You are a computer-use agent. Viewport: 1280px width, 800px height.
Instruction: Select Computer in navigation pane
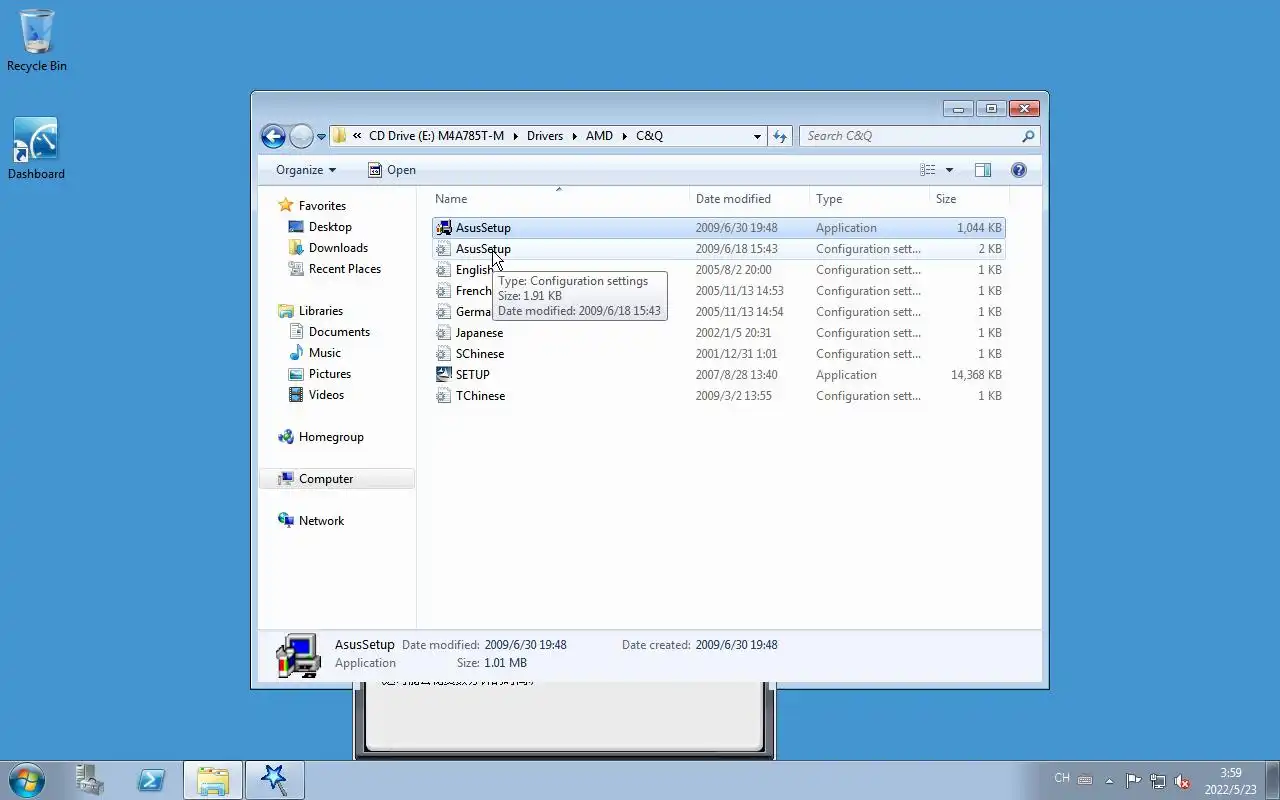[x=337, y=479]
